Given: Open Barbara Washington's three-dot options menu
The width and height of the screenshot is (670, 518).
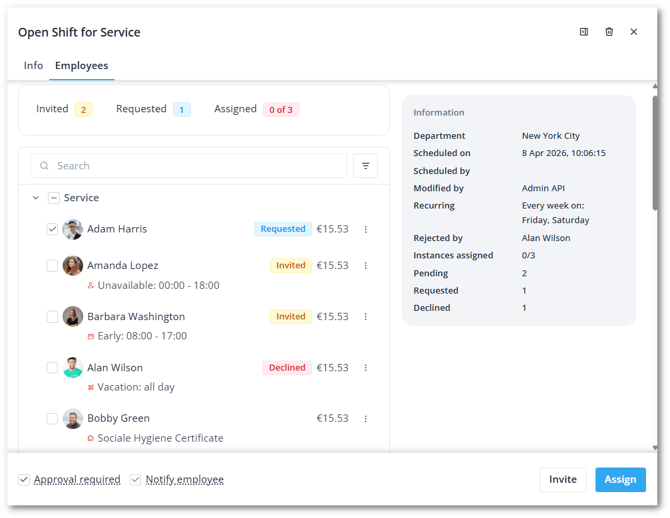Looking at the screenshot, I should click(x=366, y=317).
